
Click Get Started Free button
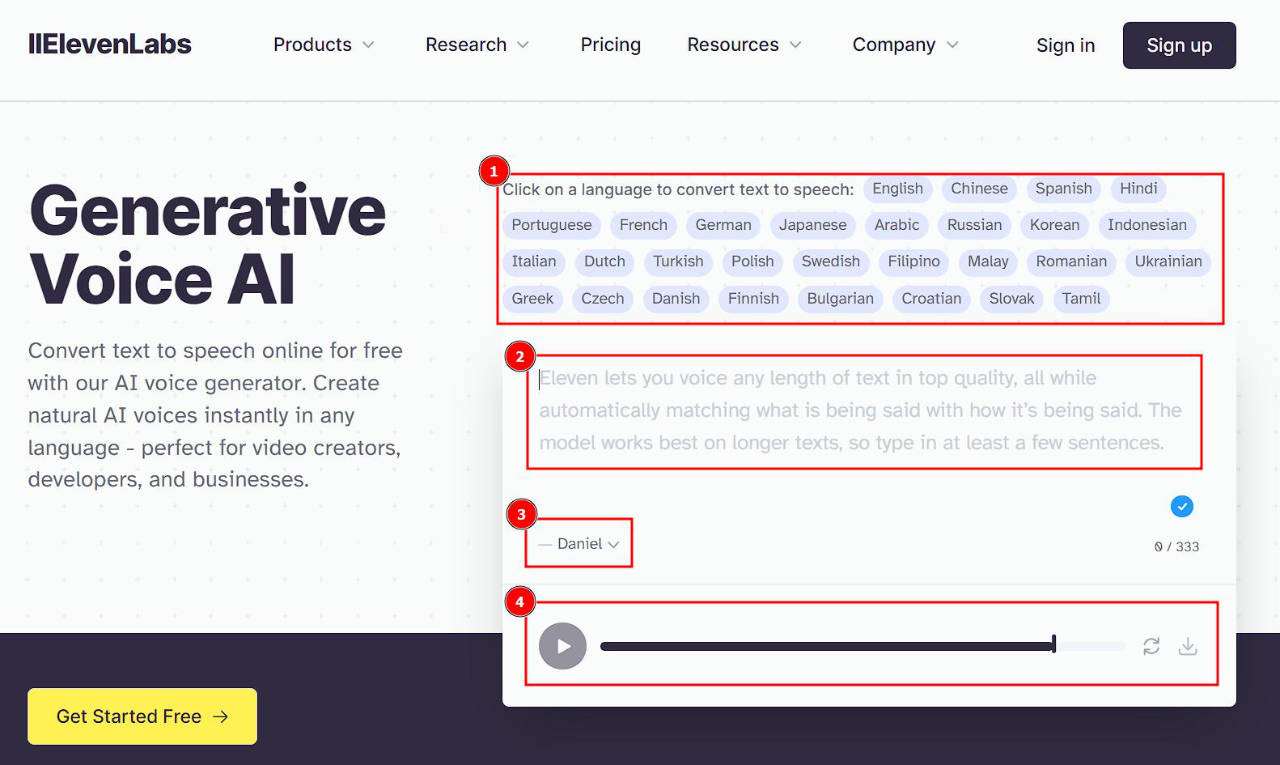tap(142, 716)
